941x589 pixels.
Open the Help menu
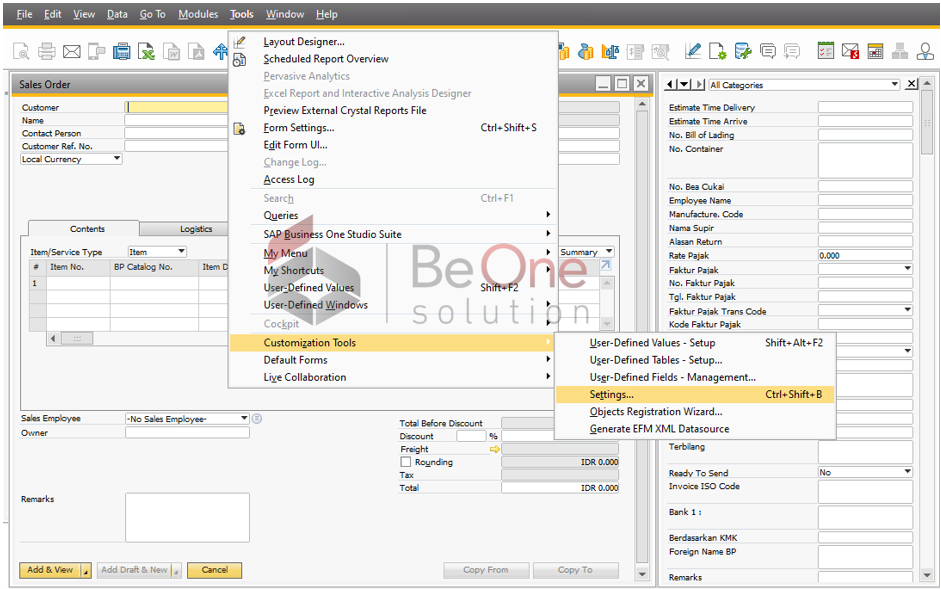(x=326, y=14)
